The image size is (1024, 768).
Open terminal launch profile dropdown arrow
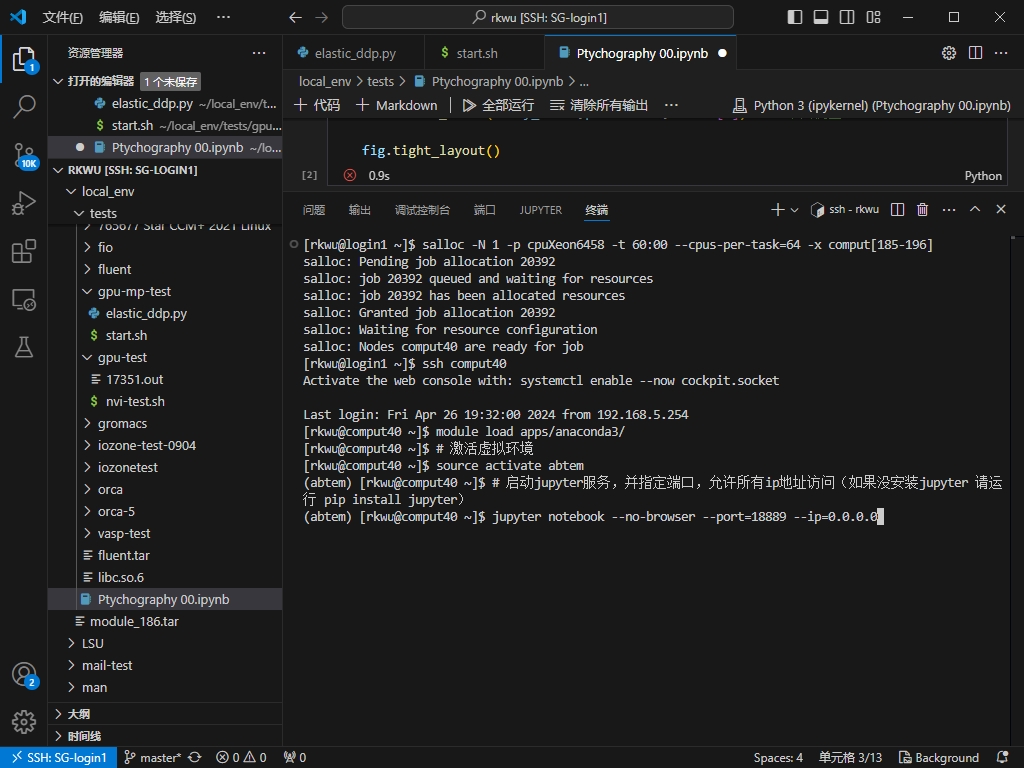[x=794, y=210]
